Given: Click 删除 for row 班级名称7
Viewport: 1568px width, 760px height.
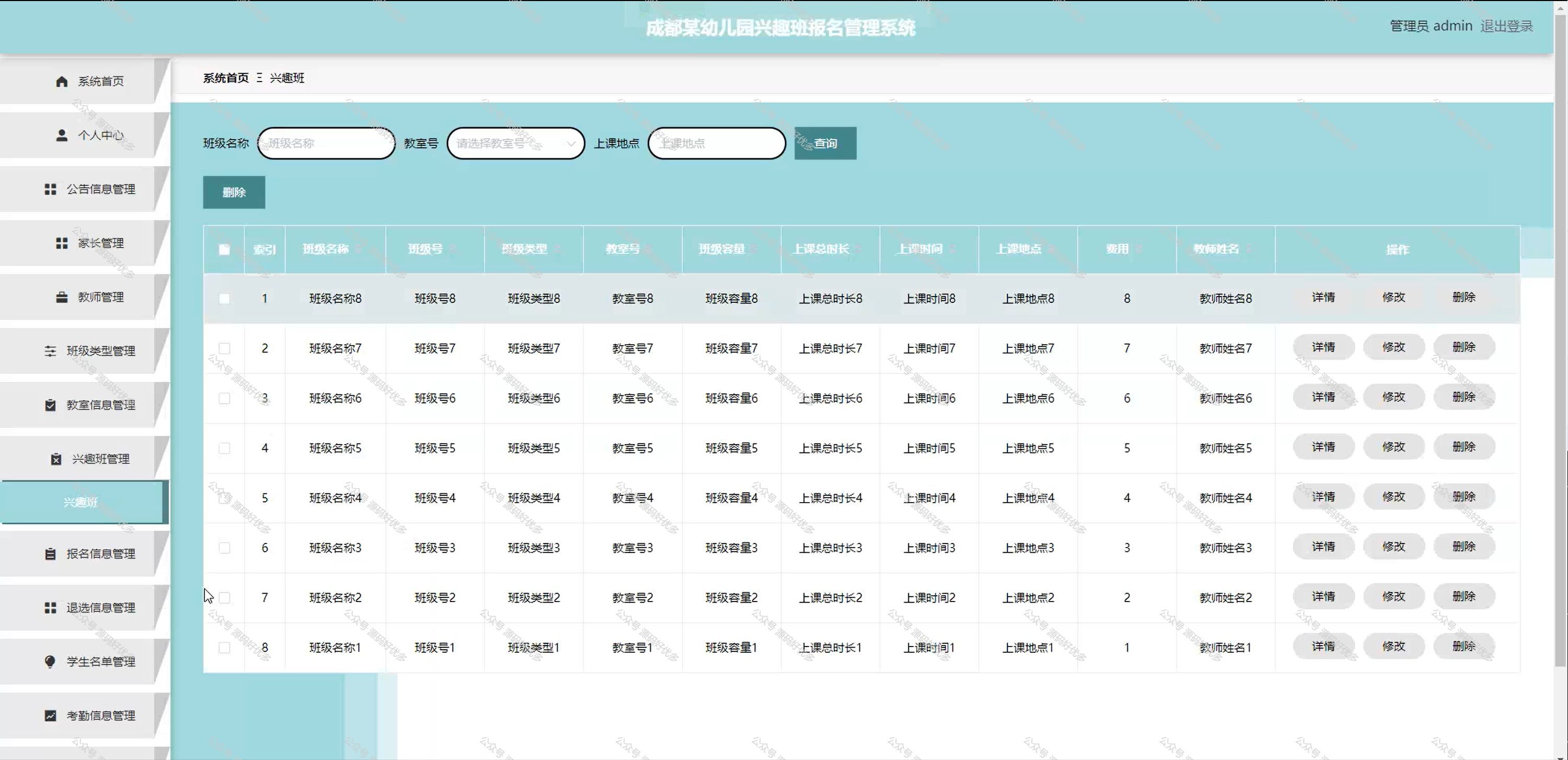Looking at the screenshot, I should (x=1464, y=347).
